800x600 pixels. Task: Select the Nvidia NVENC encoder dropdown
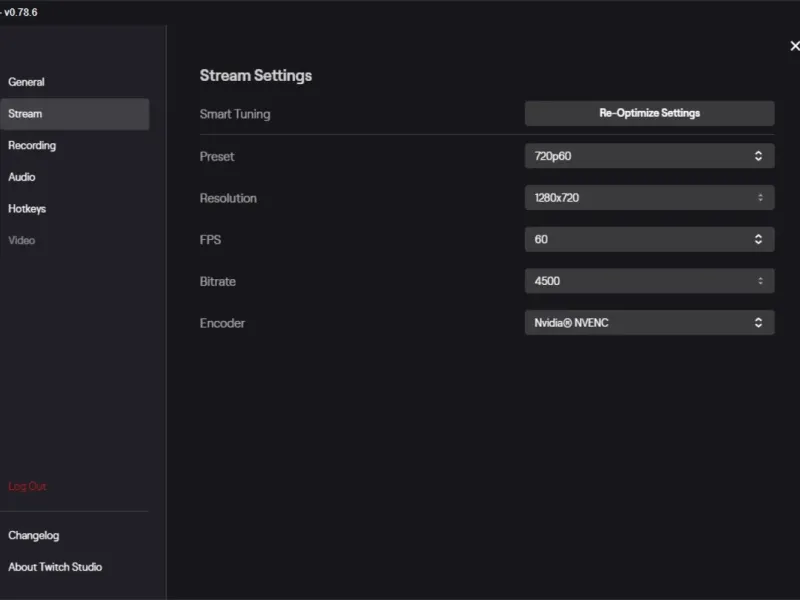640,323
